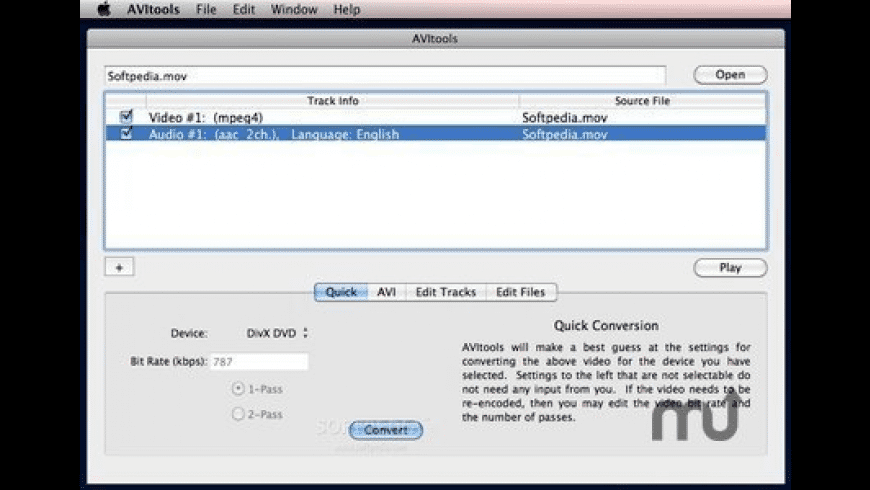
Task: Click the Convert button
Action: [x=386, y=430]
